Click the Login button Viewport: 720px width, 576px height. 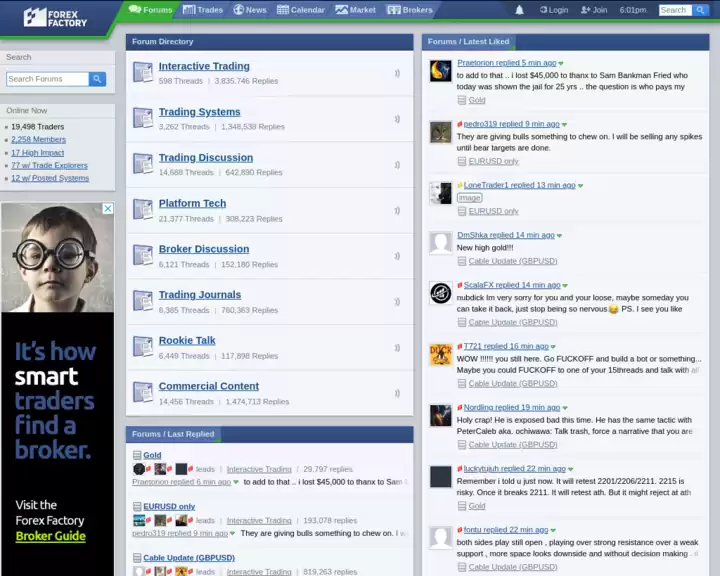pyautogui.click(x=554, y=10)
